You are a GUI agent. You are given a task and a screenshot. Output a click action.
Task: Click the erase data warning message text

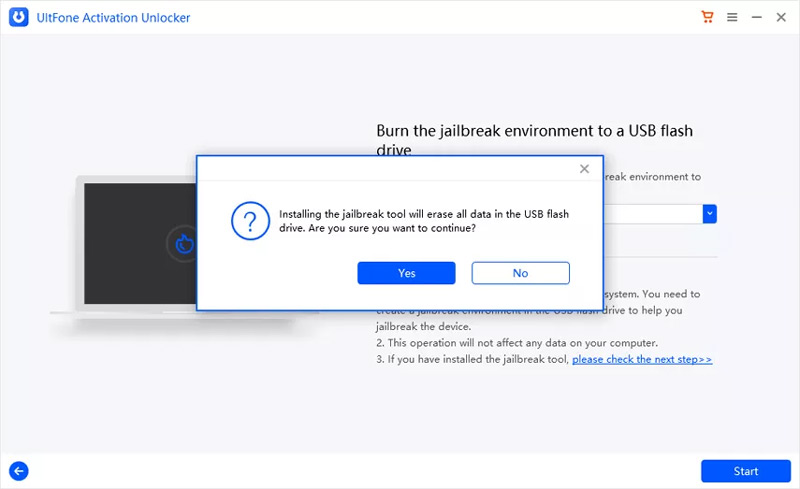click(x=424, y=221)
